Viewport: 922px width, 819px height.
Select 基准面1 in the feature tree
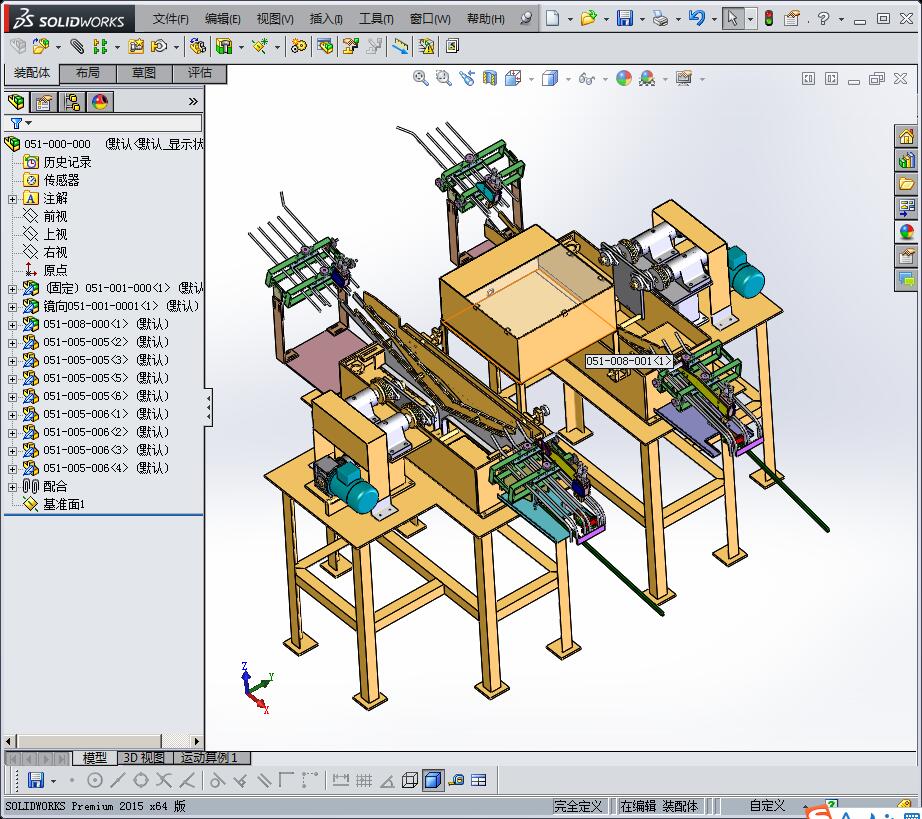coord(64,504)
